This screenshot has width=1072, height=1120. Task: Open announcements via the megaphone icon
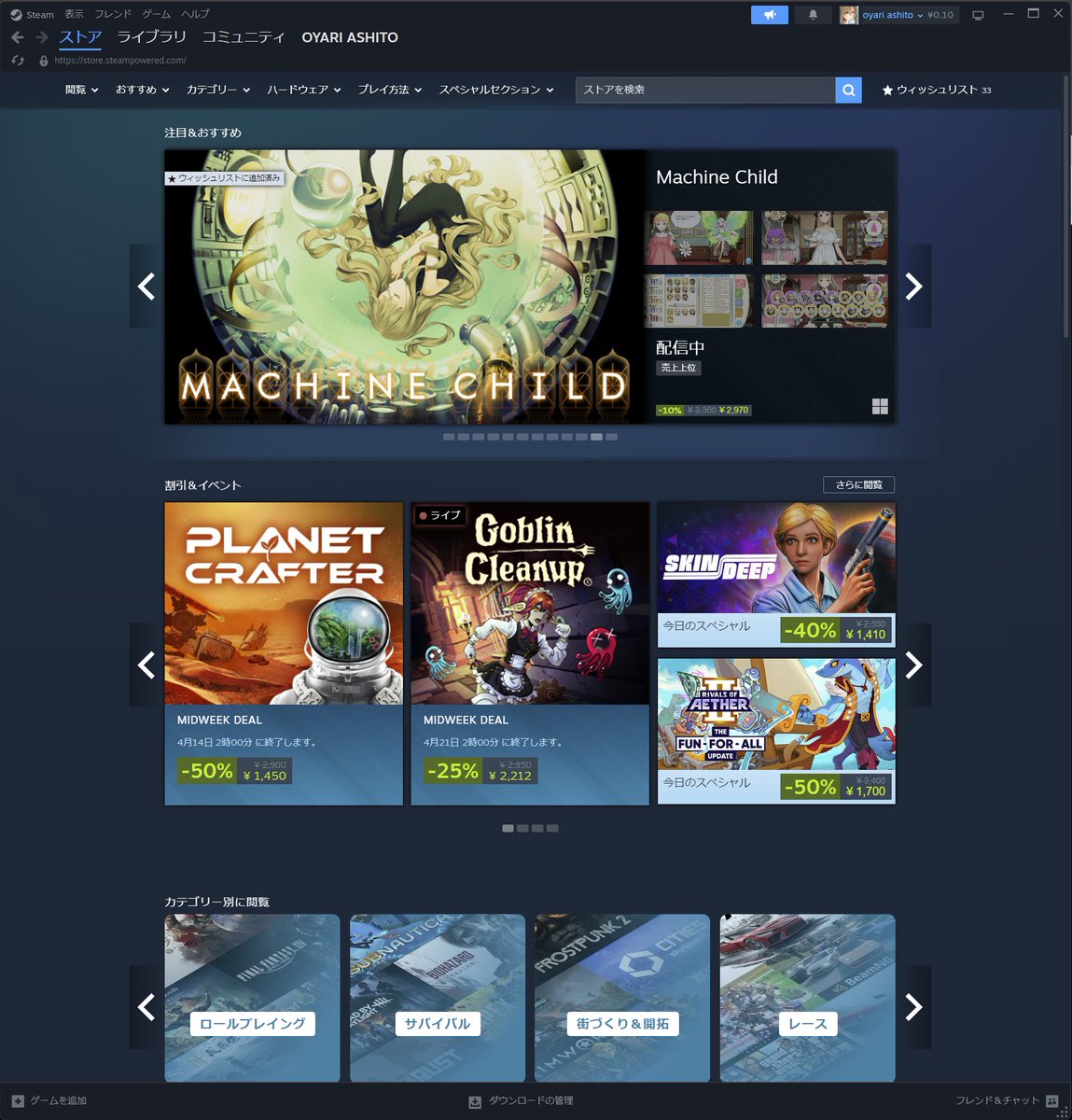click(770, 15)
